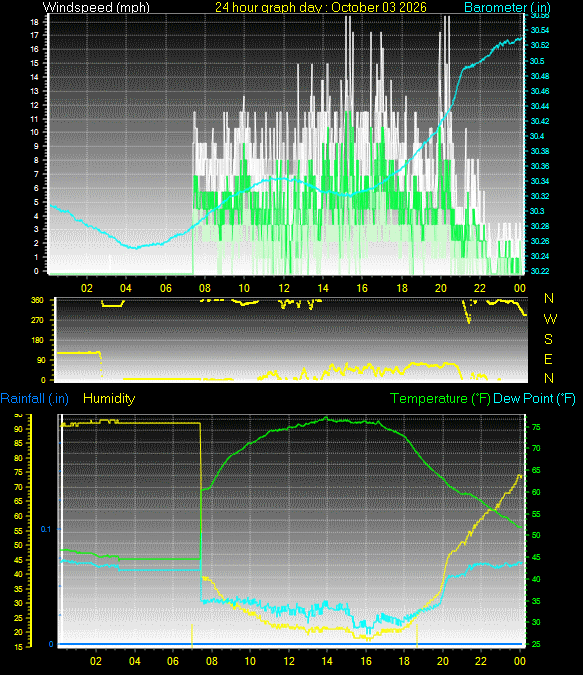
Task: Click the "0.1" rainfall axis value
Action: pos(45,529)
